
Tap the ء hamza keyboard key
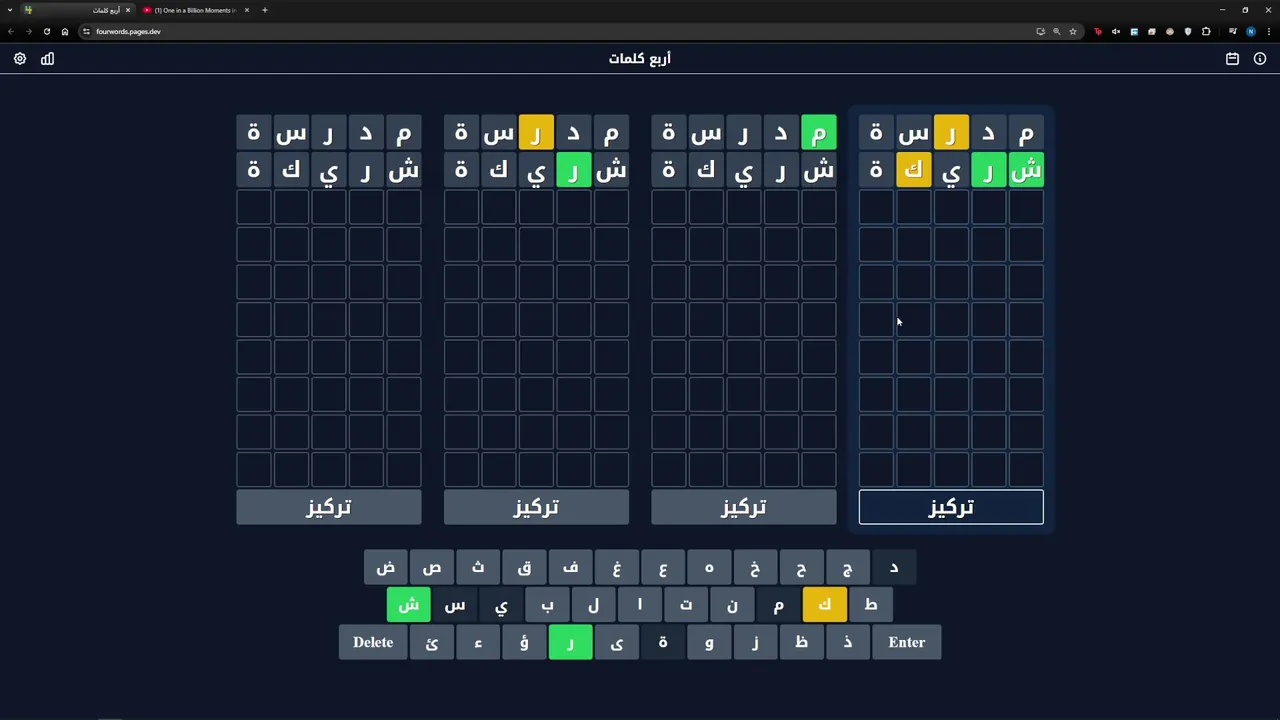click(478, 642)
